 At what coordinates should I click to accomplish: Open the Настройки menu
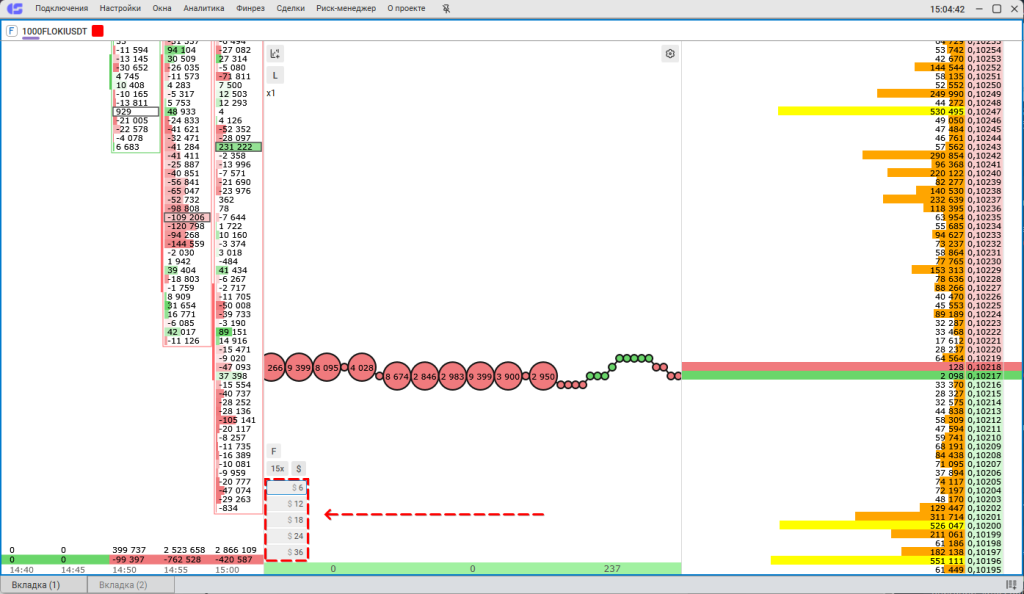pos(120,8)
